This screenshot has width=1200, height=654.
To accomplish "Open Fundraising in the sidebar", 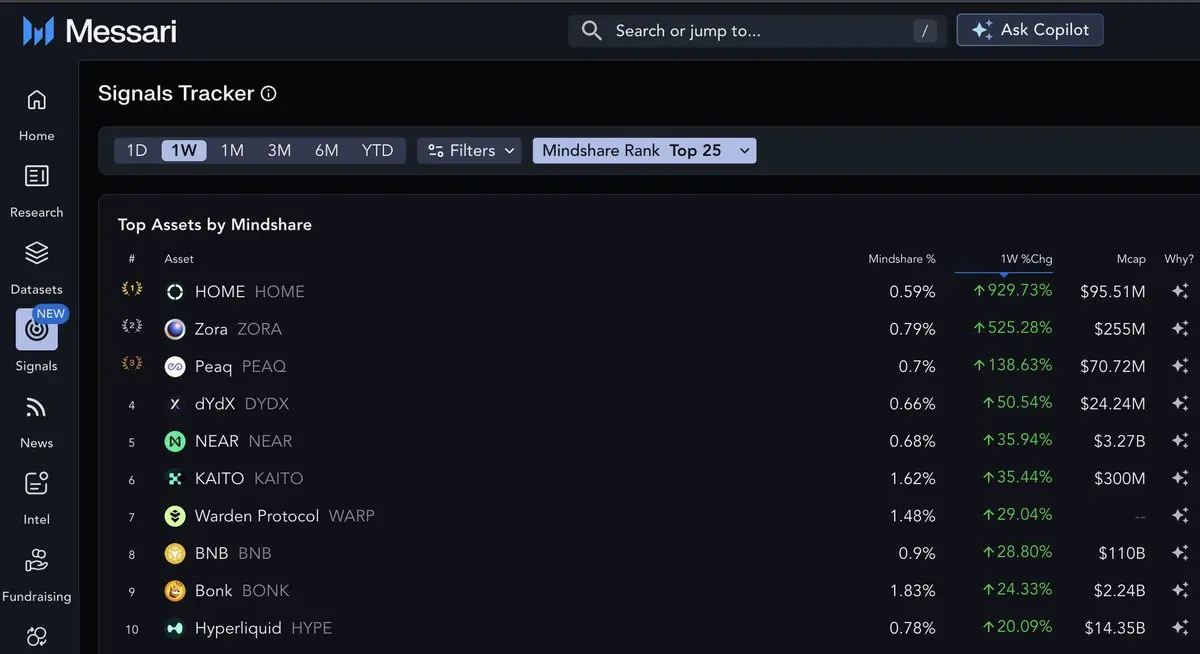I will (36, 574).
